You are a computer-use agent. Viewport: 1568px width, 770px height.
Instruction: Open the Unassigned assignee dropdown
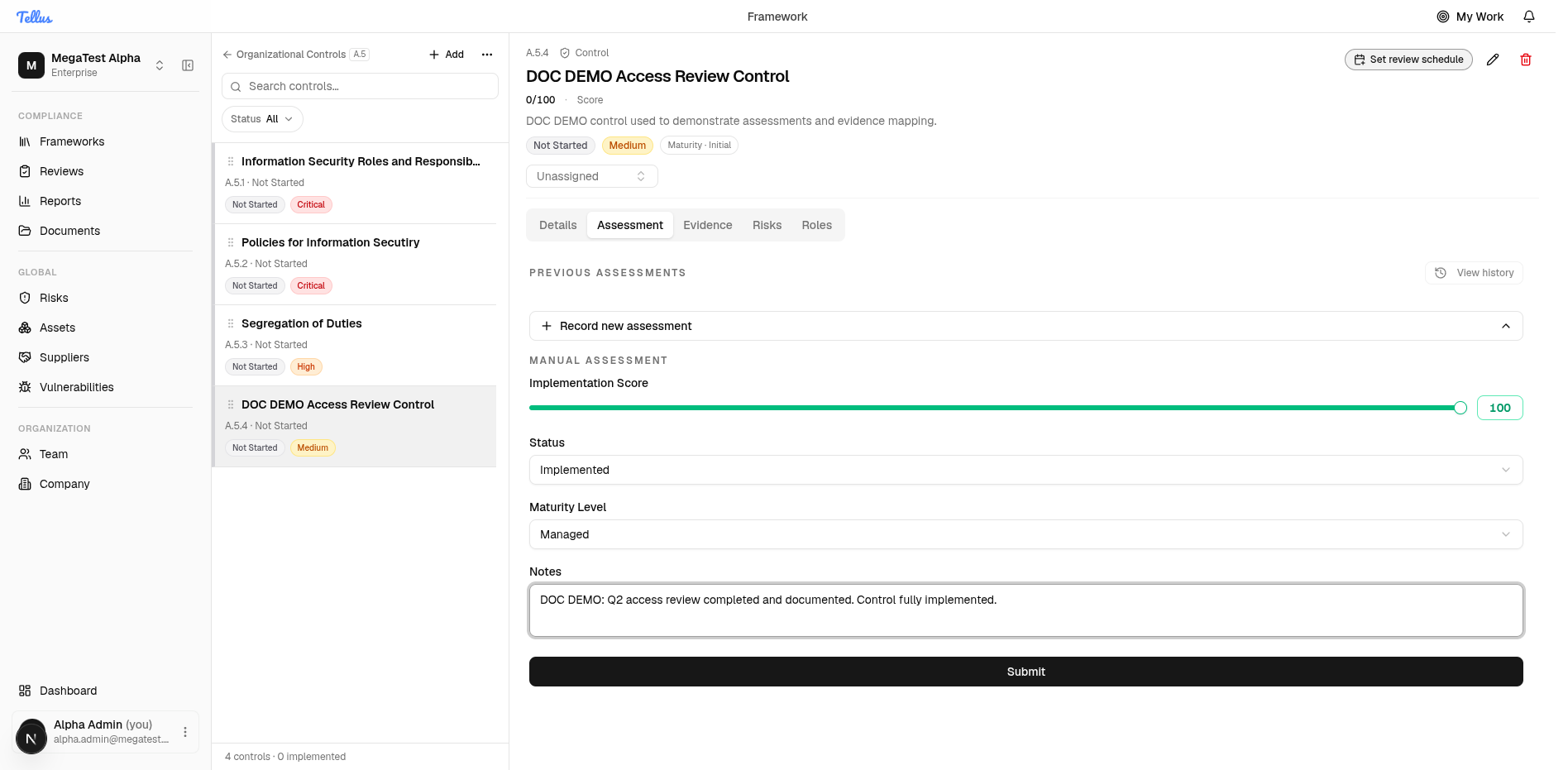592,176
